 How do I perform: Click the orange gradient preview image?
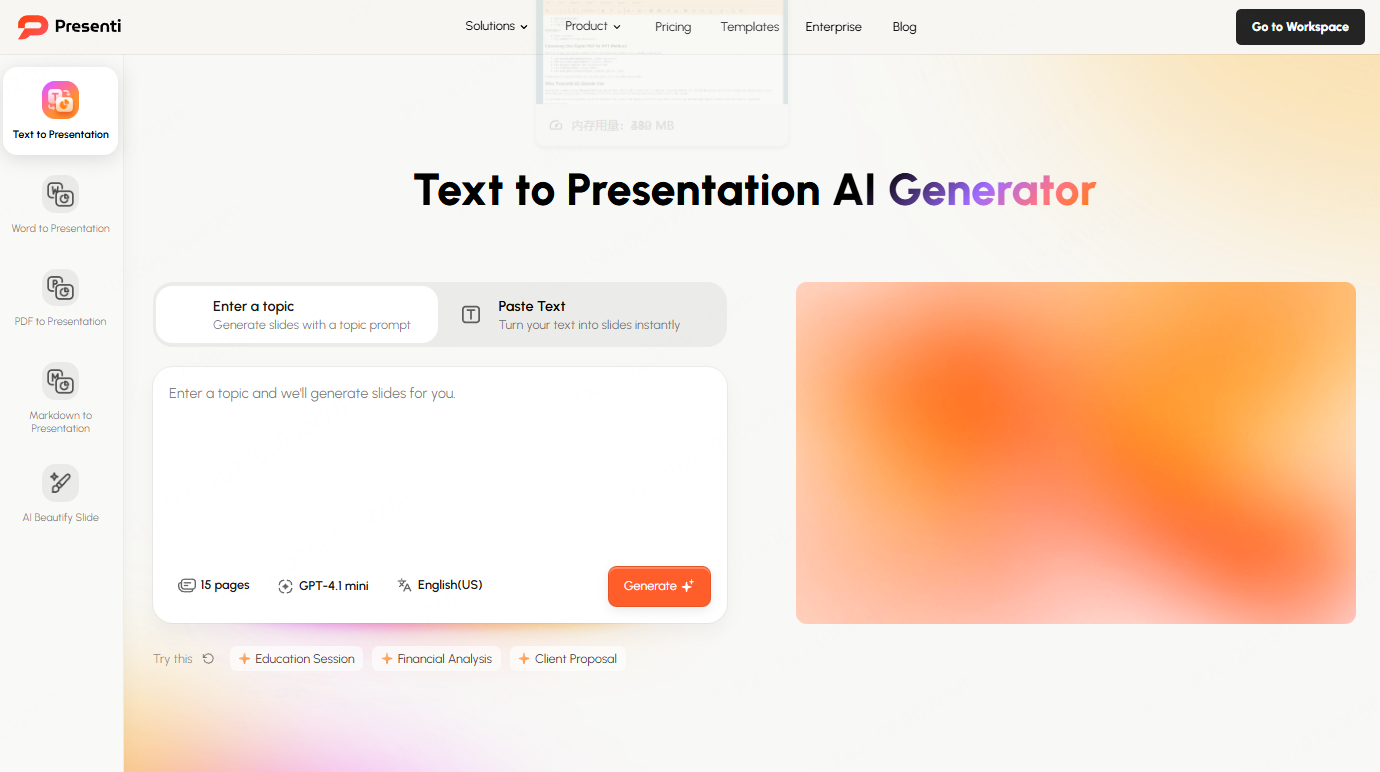point(1076,452)
